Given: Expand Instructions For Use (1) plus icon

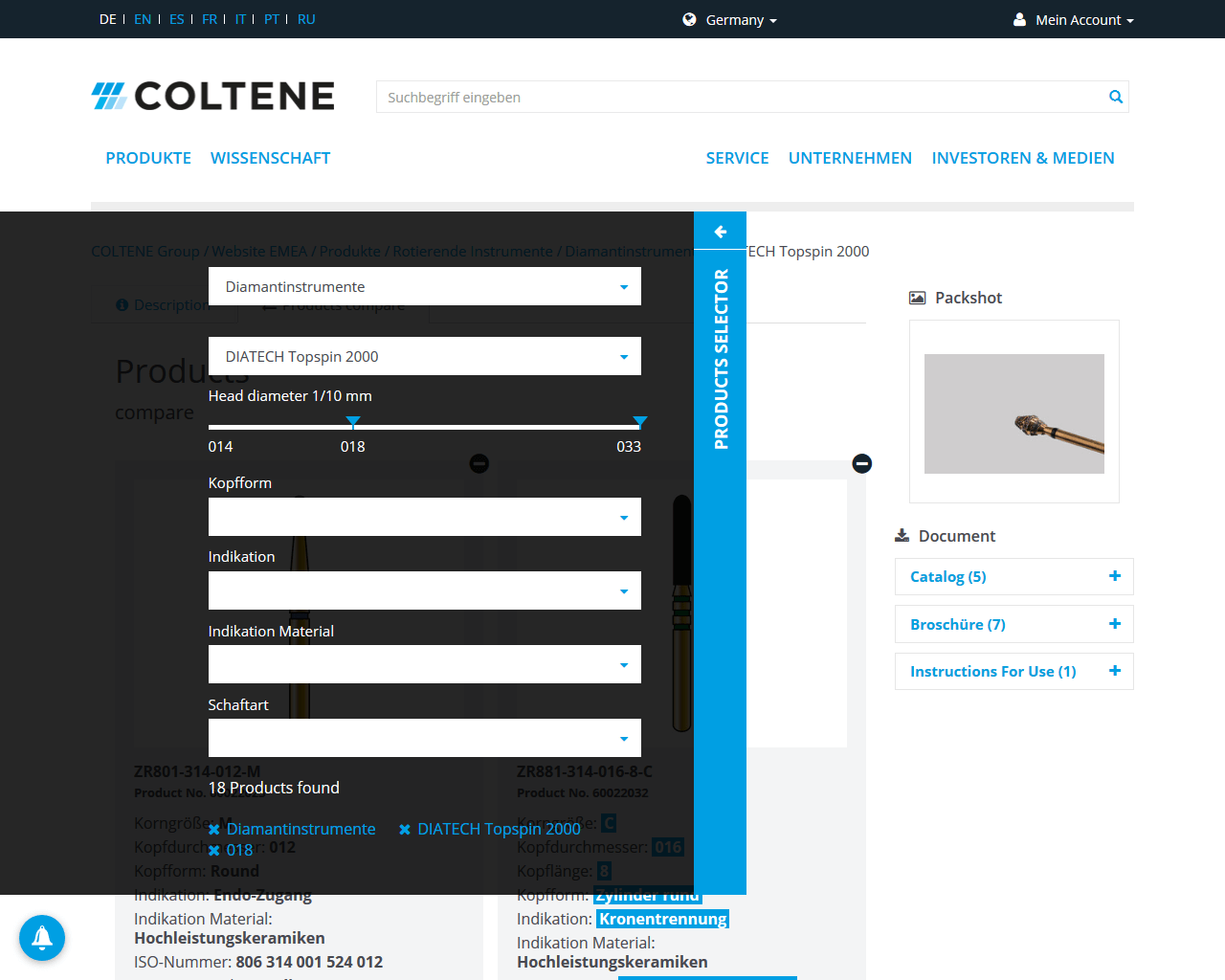Looking at the screenshot, I should [x=1114, y=671].
